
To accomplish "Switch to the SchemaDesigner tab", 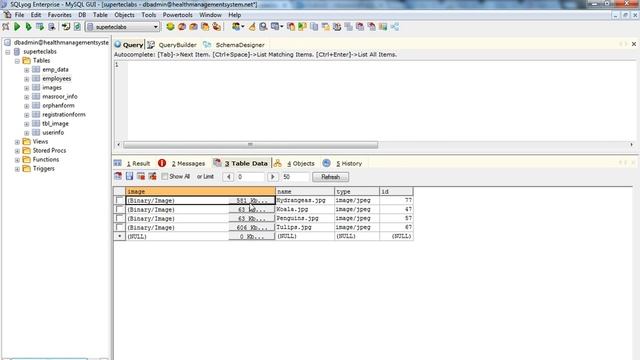I will pos(240,44).
